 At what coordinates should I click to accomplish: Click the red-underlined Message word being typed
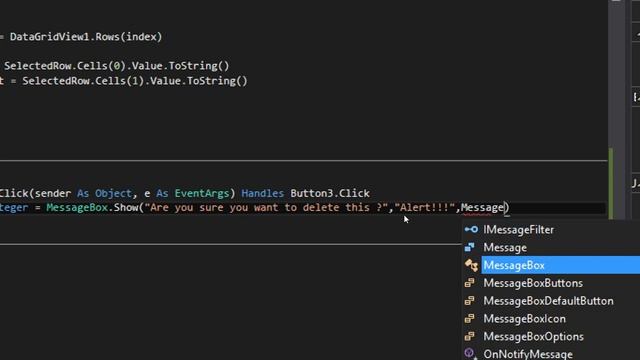point(482,208)
